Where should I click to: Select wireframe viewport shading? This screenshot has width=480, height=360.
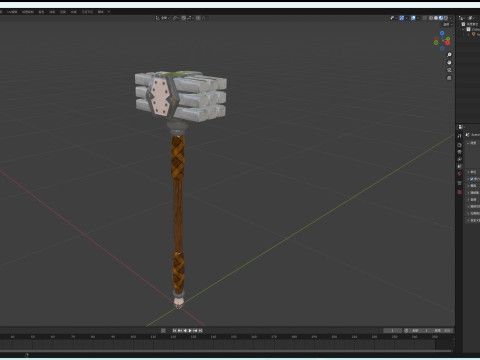[431, 18]
